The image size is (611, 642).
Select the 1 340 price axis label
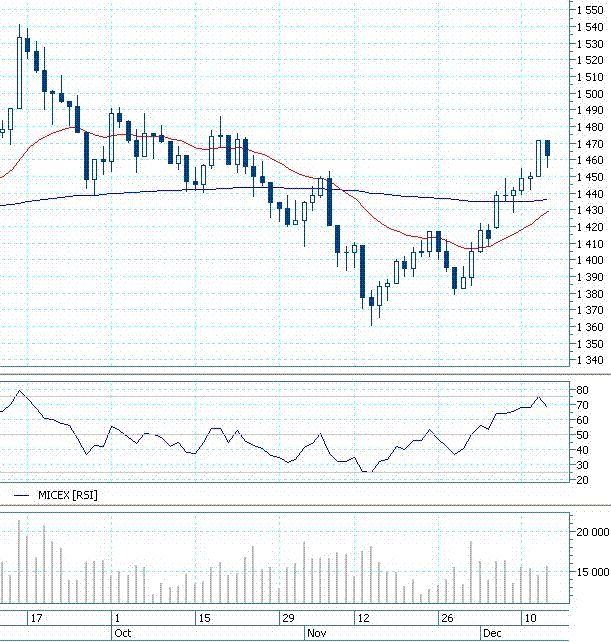[590, 360]
